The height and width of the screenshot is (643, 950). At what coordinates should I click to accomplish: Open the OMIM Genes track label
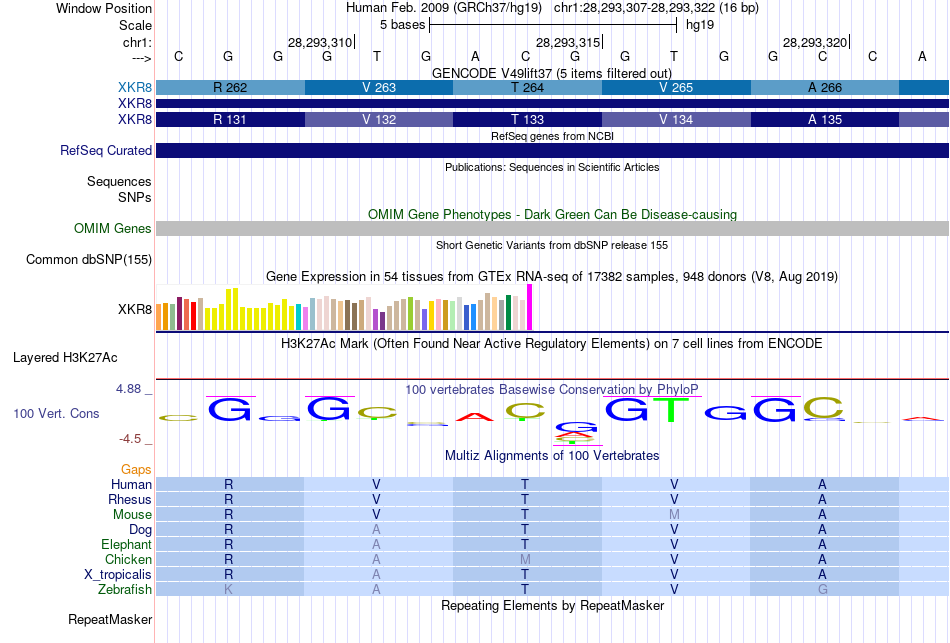pos(113,228)
